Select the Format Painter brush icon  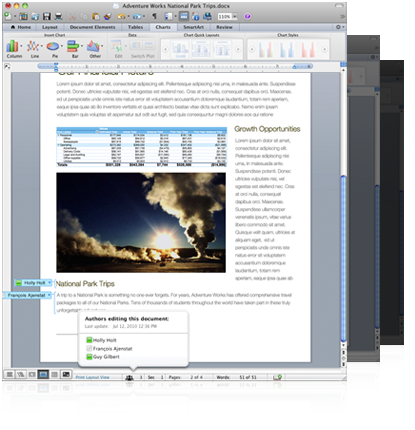pos(107,16)
